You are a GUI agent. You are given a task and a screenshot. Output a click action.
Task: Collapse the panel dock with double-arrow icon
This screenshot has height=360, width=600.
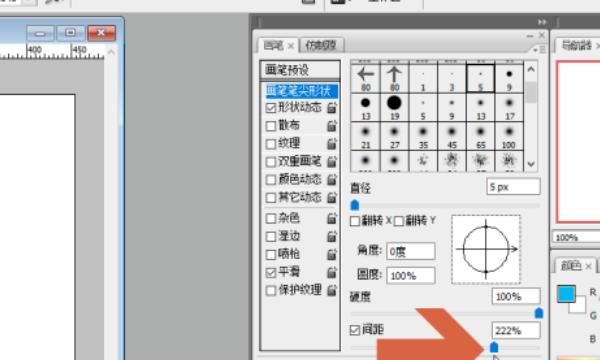point(542,22)
